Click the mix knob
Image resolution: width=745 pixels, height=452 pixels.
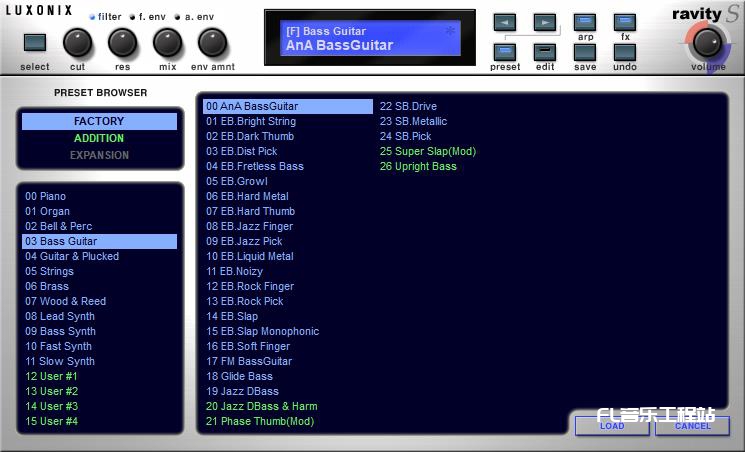(167, 43)
